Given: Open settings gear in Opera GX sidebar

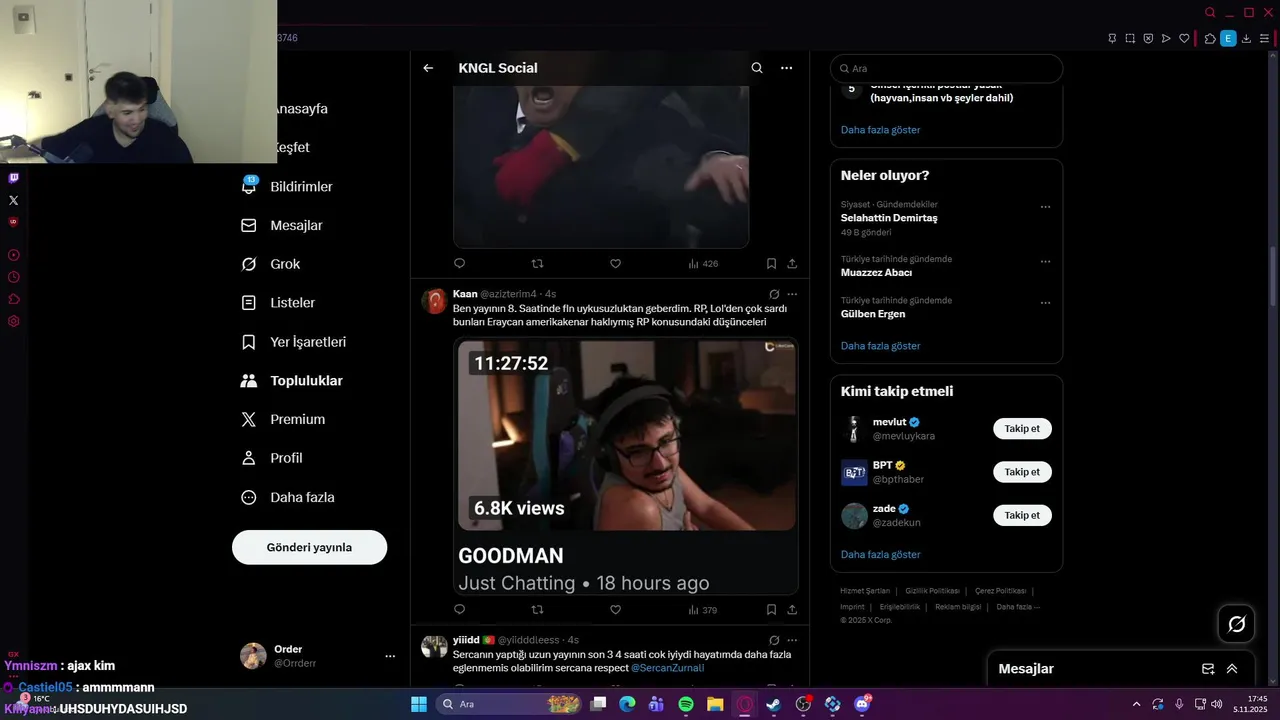Looking at the screenshot, I should pyautogui.click(x=13, y=321).
